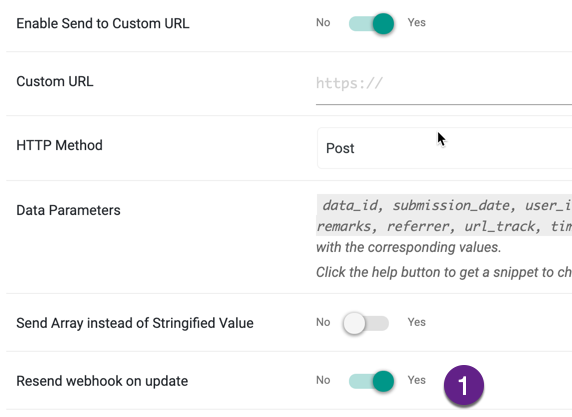Click the remarks, referrer, url_track code line
The width and height of the screenshot is (572, 417).
pos(444,227)
